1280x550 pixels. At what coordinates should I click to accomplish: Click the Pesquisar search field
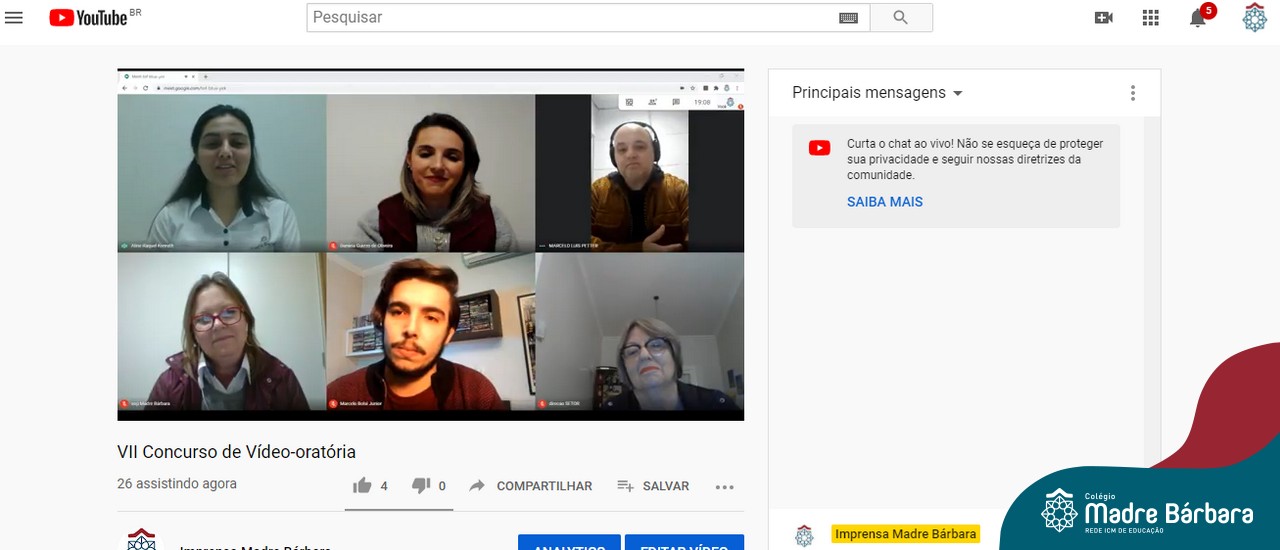tap(570, 18)
